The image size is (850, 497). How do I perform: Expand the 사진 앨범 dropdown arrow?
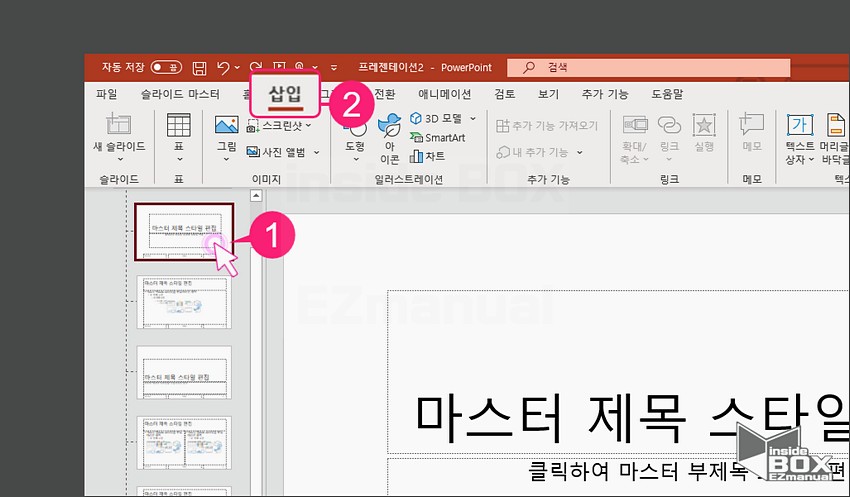pos(317,152)
